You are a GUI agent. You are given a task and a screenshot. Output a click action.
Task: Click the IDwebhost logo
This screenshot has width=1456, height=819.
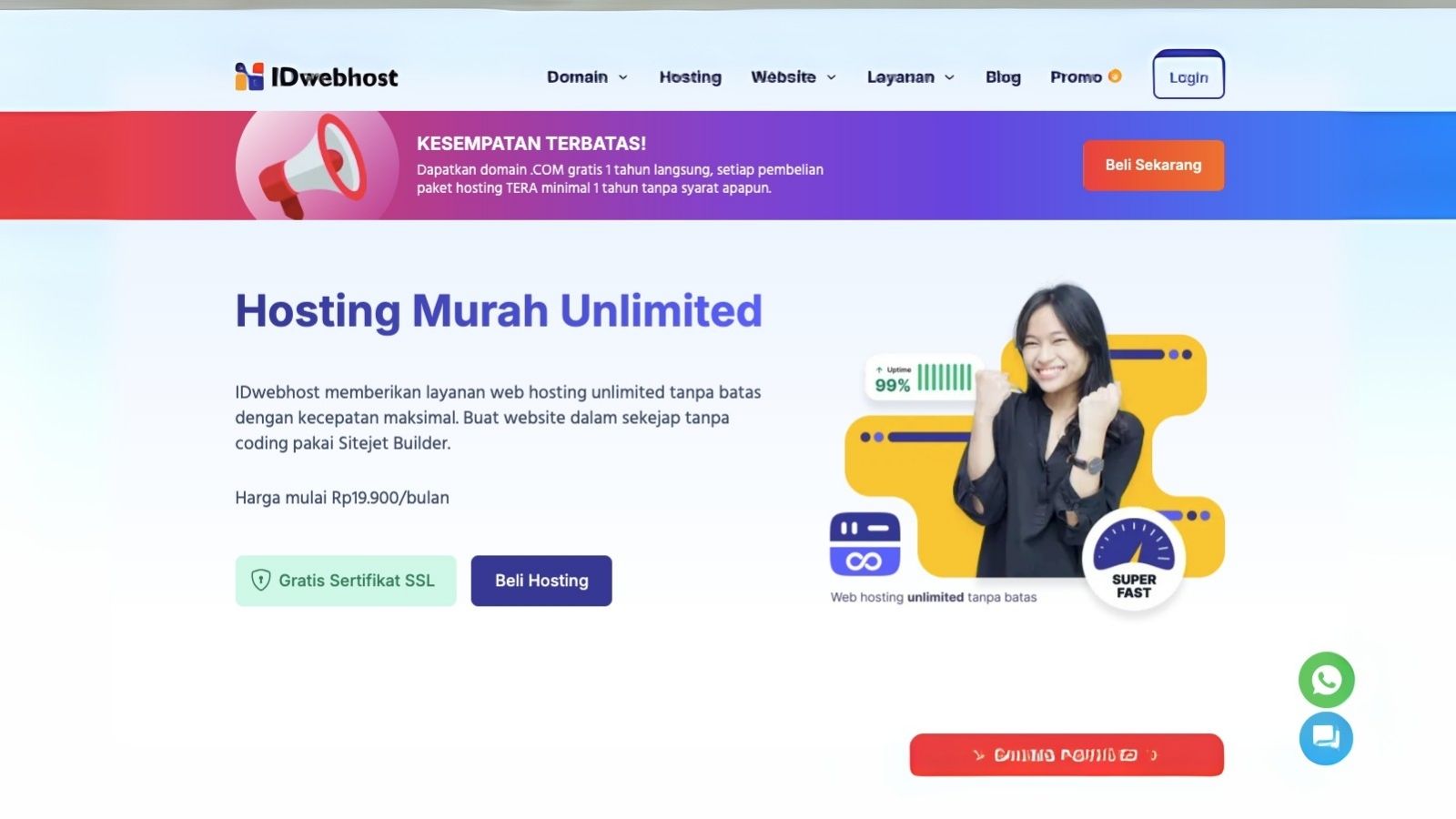click(317, 76)
